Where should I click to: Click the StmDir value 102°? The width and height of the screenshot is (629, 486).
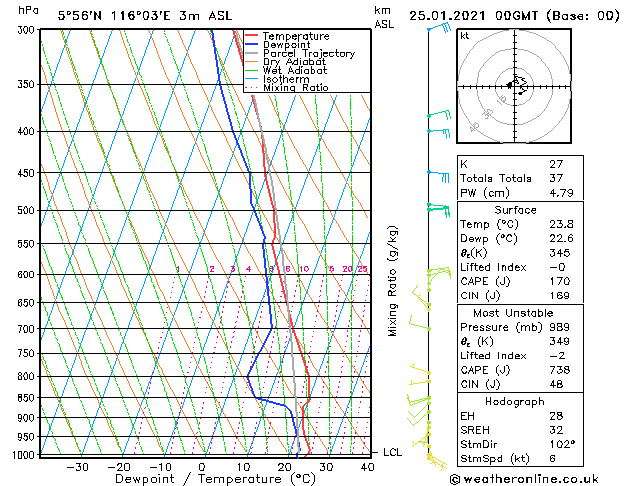click(562, 445)
